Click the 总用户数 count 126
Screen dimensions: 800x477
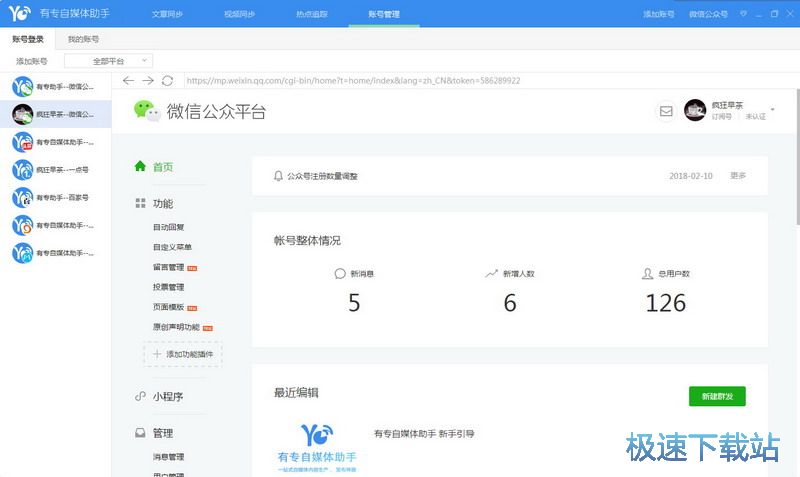pos(665,303)
